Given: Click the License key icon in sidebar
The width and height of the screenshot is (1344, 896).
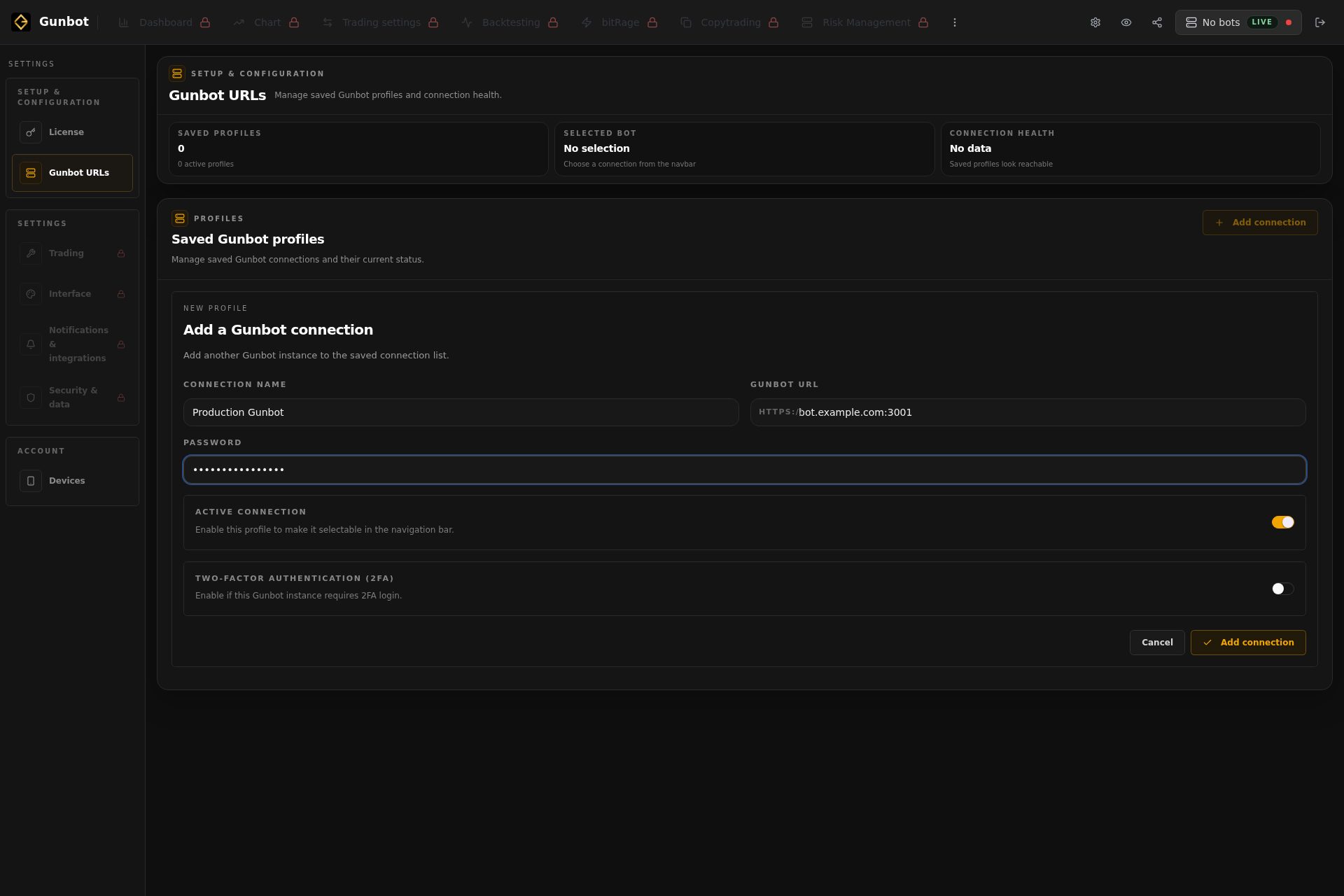Looking at the screenshot, I should [31, 132].
